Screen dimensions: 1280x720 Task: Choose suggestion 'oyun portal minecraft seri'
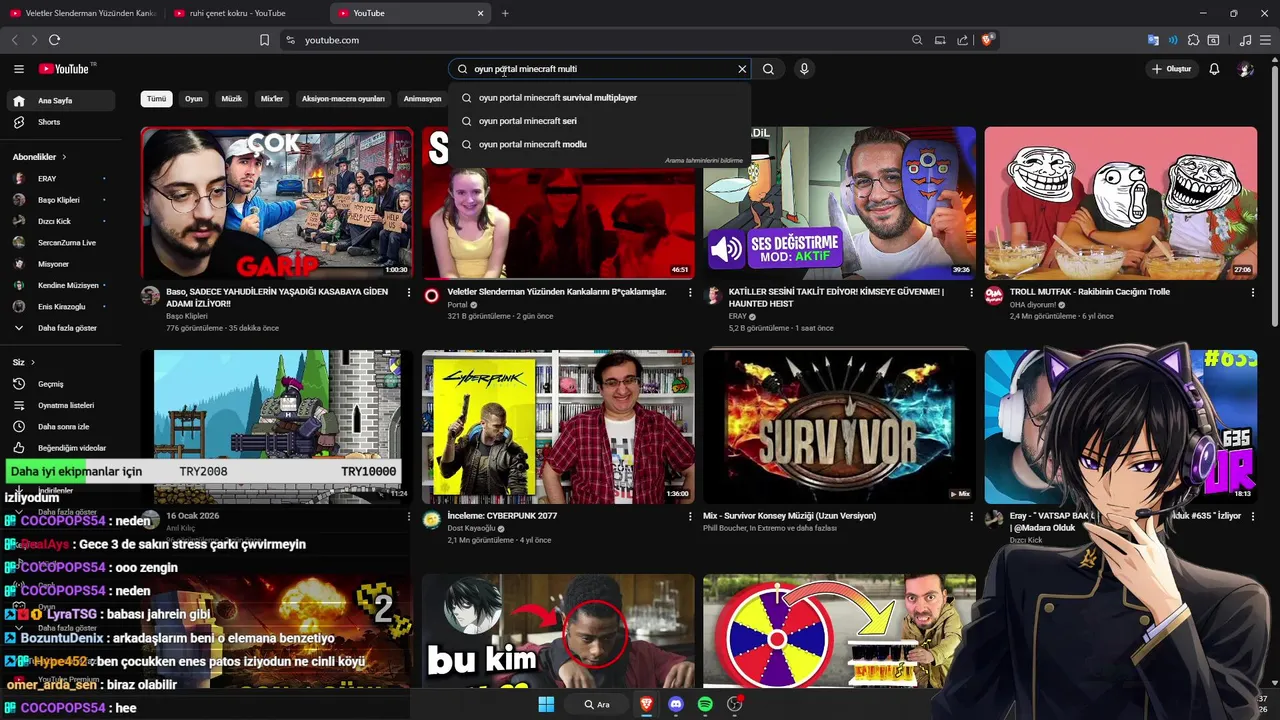[x=599, y=121]
